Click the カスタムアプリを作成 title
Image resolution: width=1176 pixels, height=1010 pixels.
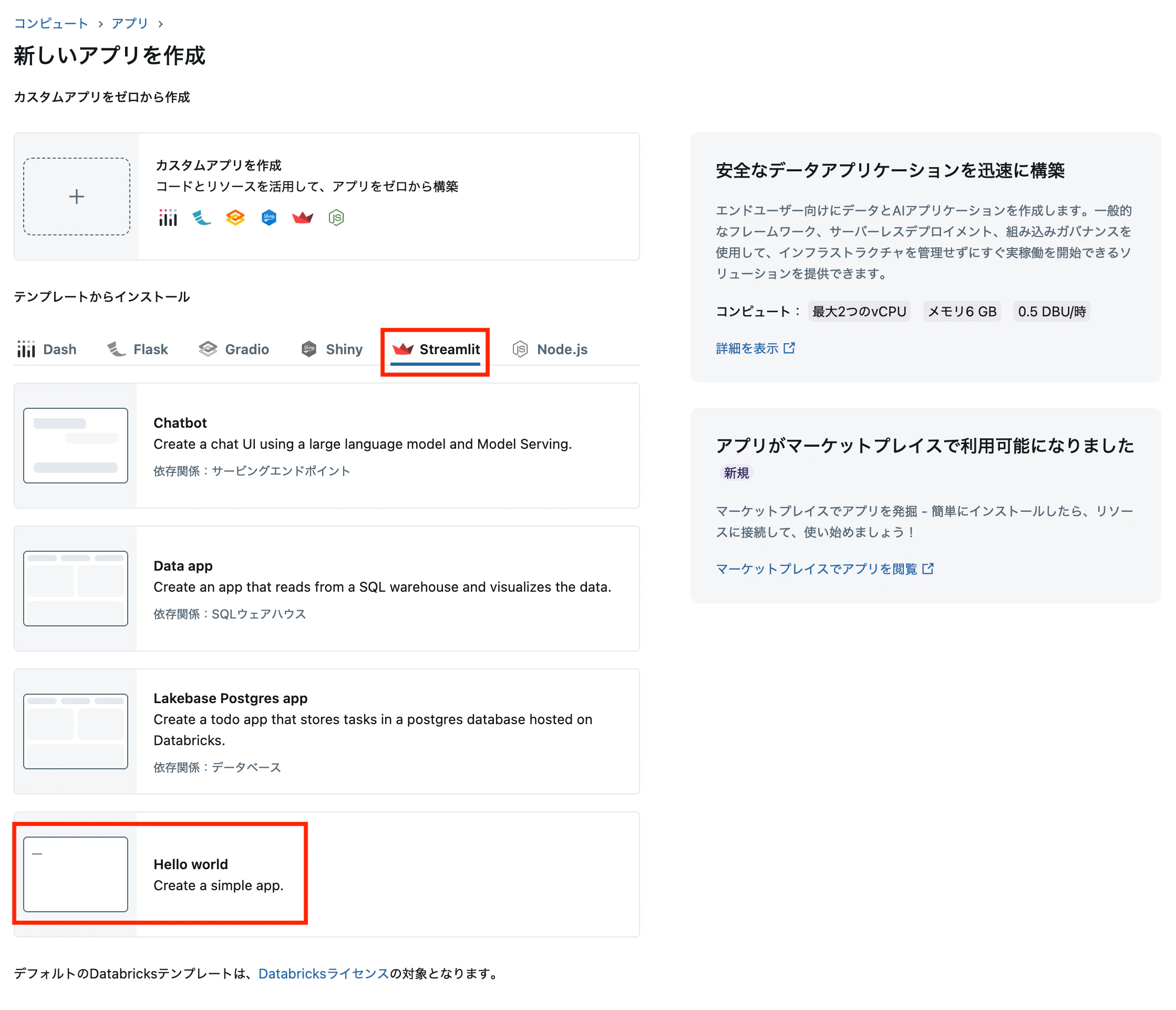[219, 165]
